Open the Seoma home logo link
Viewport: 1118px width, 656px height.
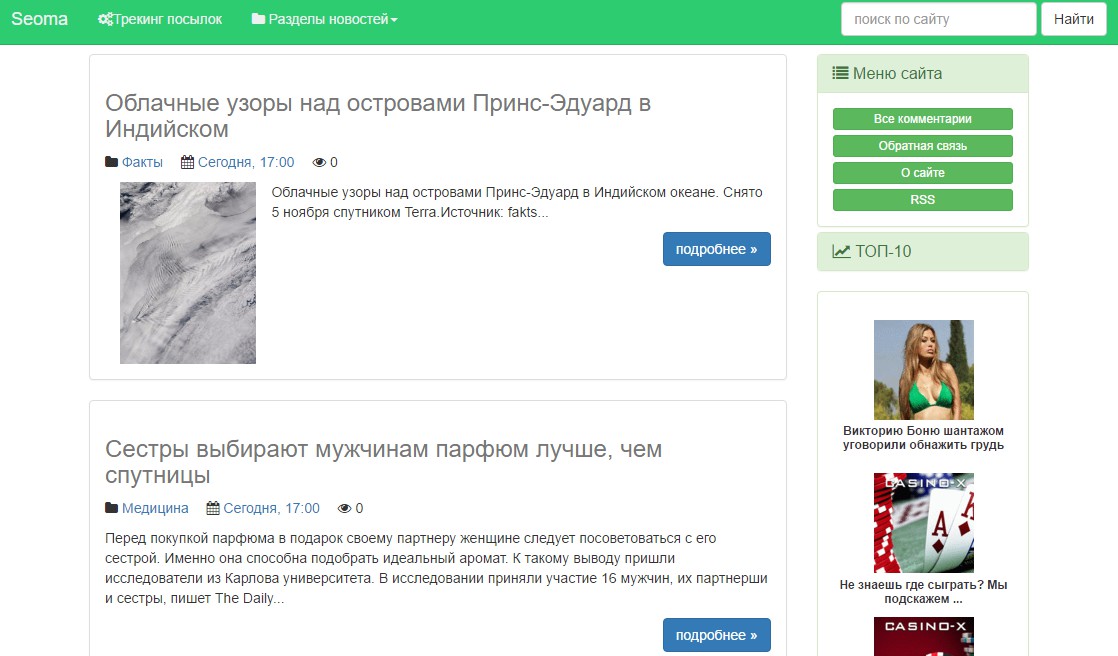39,19
